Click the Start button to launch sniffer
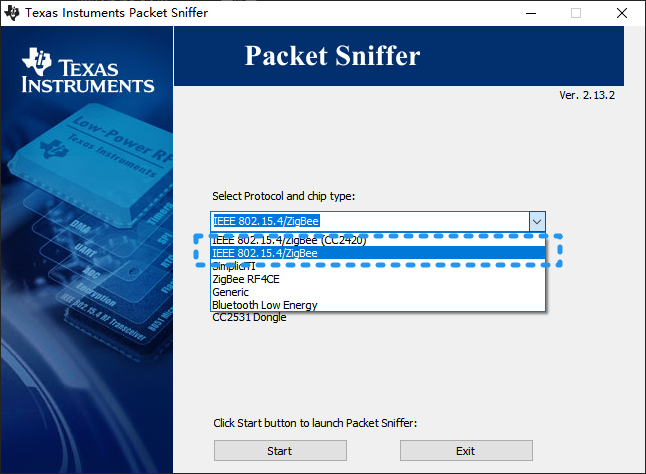The height and width of the screenshot is (474, 646). (280, 451)
